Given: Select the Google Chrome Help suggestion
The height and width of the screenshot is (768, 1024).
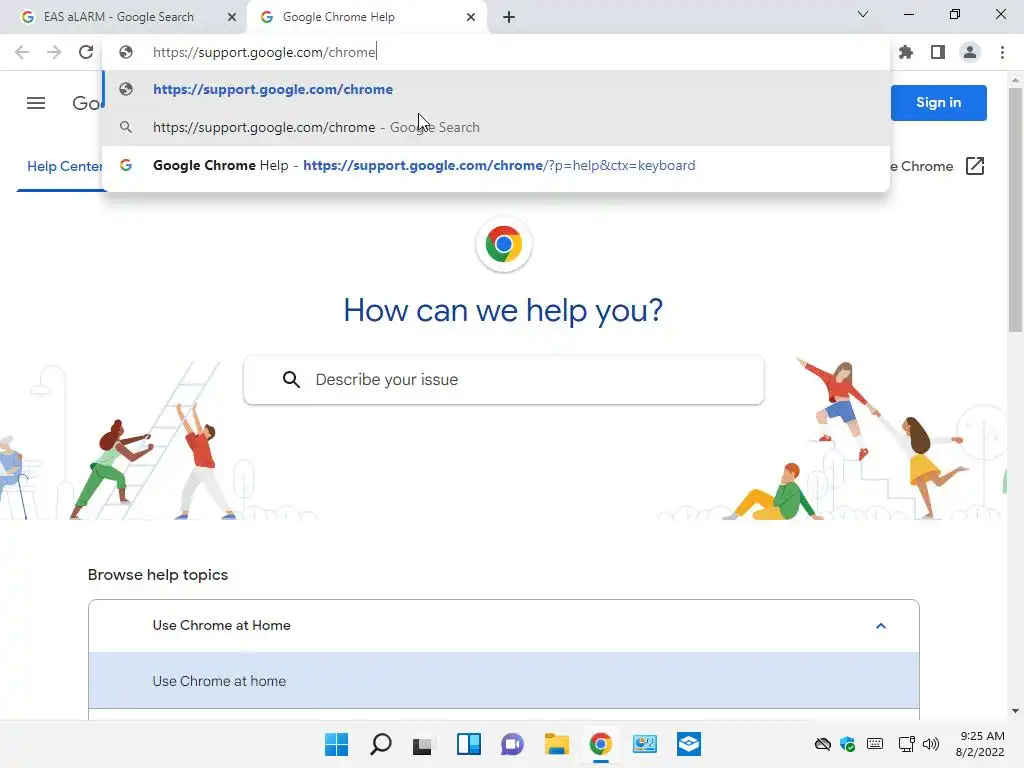Looking at the screenshot, I should click(496, 165).
